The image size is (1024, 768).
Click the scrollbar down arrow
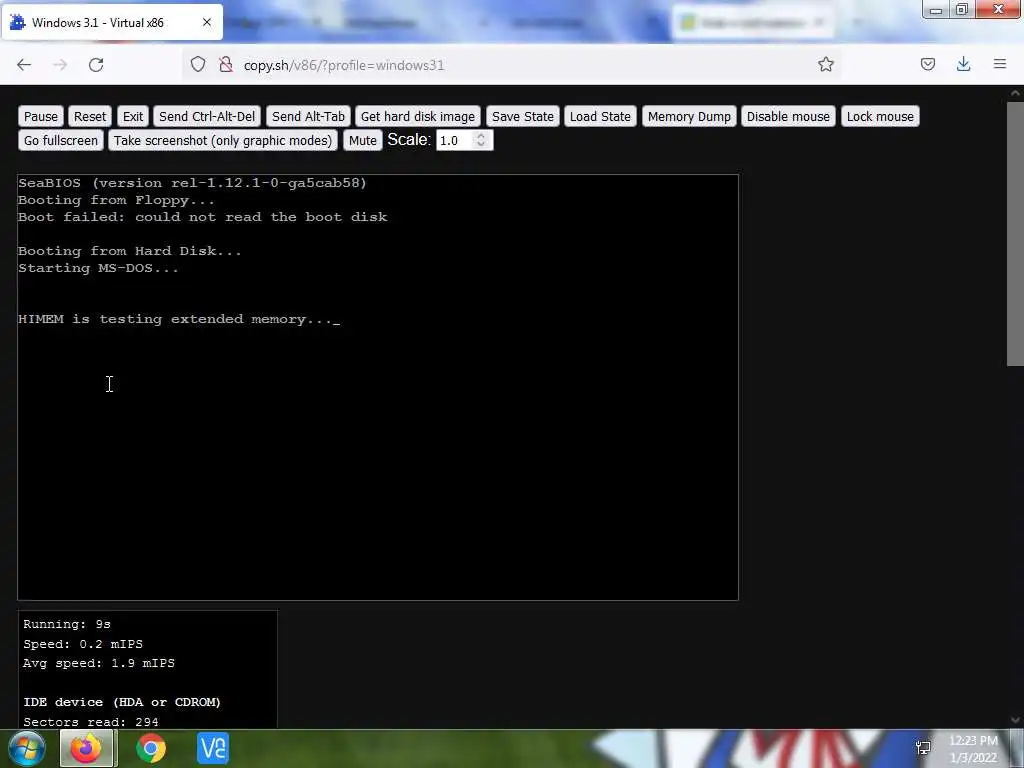[x=1015, y=720]
